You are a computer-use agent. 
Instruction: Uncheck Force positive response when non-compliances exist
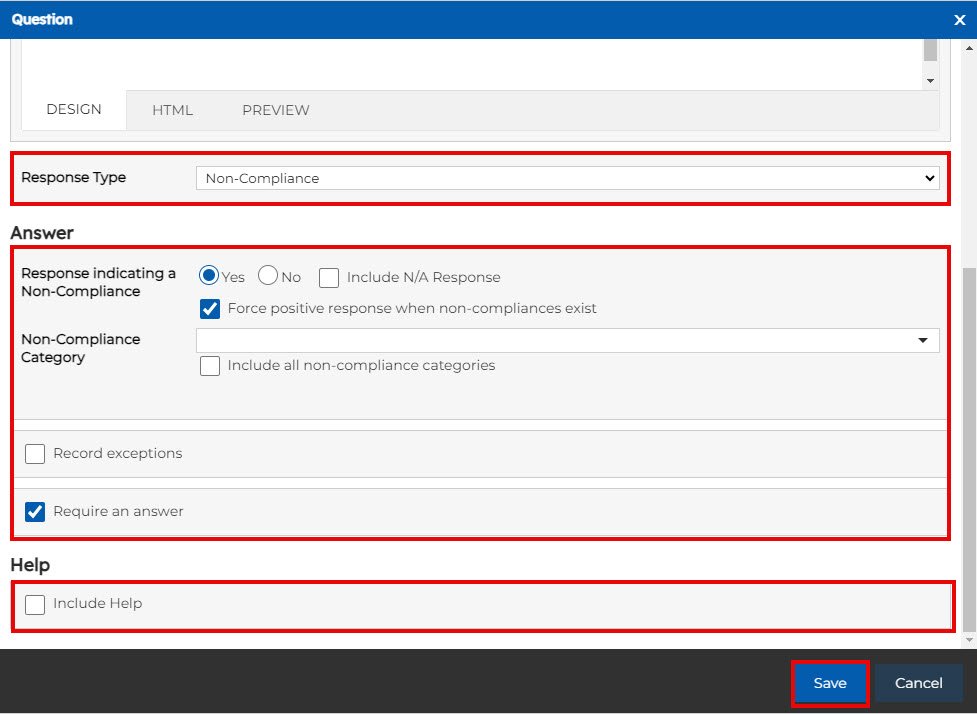[210, 308]
